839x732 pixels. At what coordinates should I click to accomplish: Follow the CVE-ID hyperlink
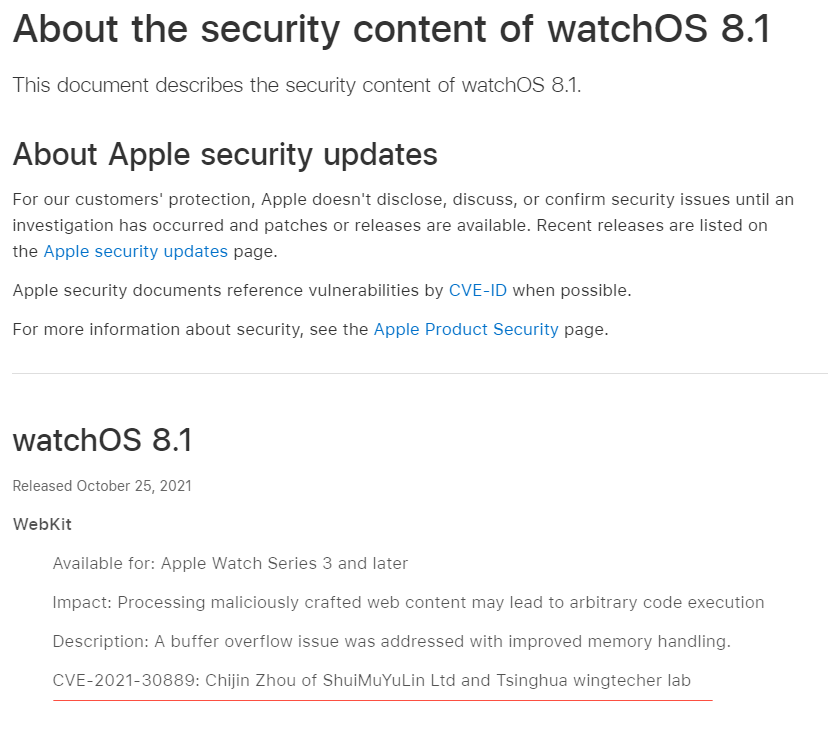(477, 291)
